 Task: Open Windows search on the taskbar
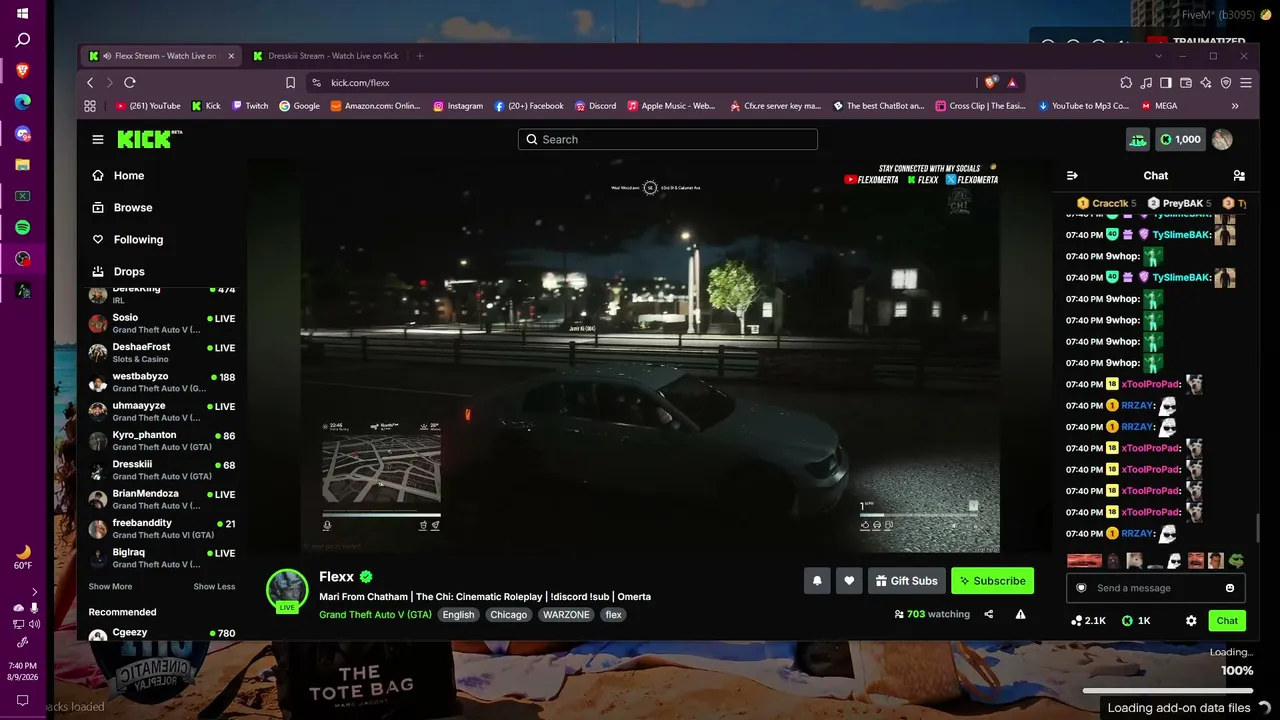click(22, 40)
